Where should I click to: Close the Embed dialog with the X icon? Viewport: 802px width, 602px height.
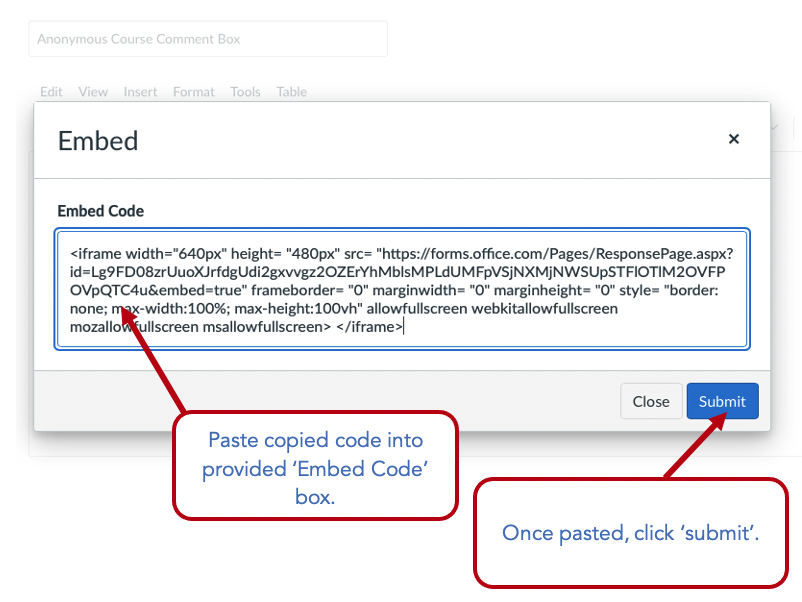click(x=733, y=139)
